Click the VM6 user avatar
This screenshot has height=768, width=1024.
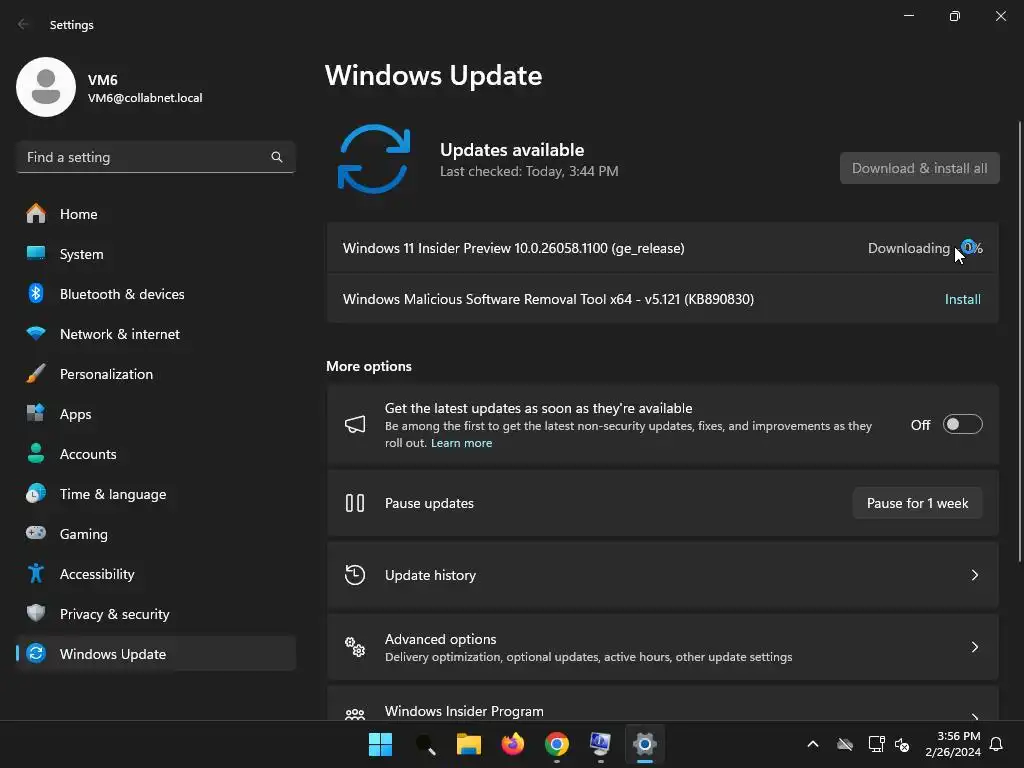(x=46, y=87)
